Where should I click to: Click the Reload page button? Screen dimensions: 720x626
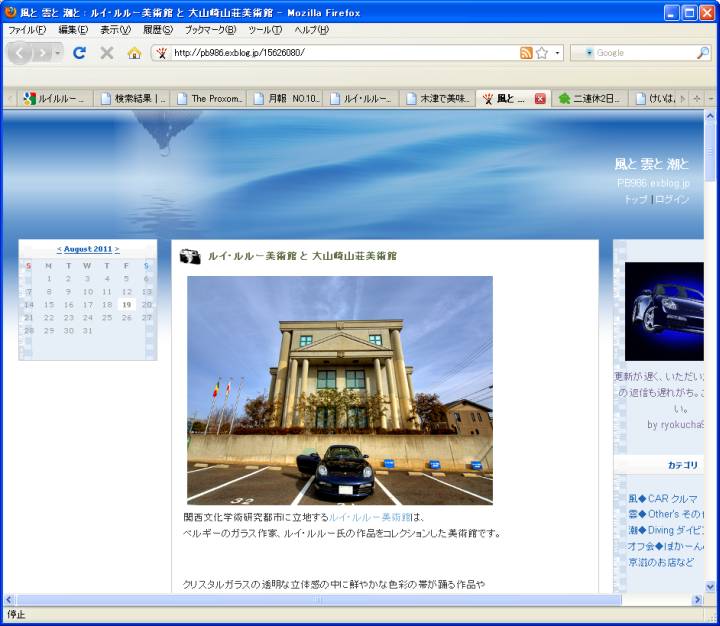pos(80,53)
